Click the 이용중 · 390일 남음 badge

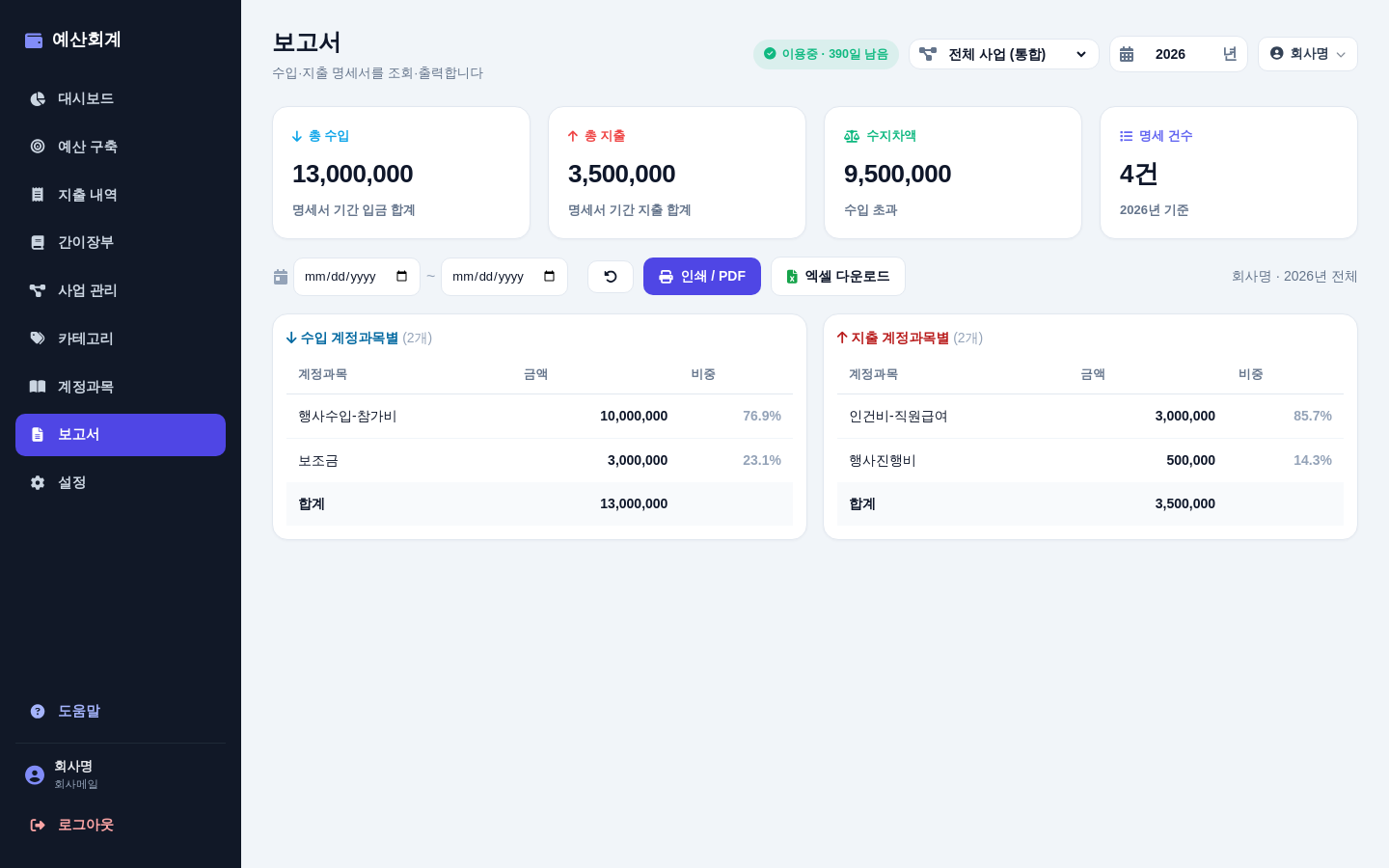pyautogui.click(x=826, y=54)
